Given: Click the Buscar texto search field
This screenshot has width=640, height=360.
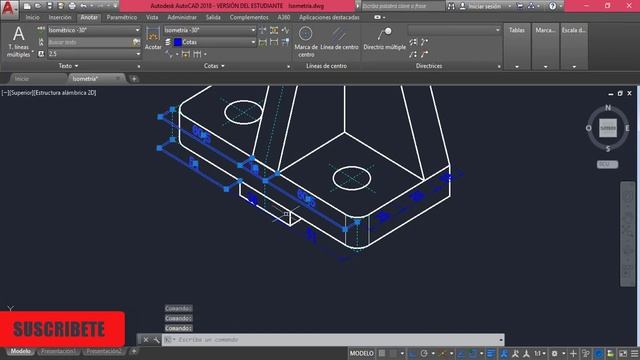Looking at the screenshot, I should pos(90,42).
